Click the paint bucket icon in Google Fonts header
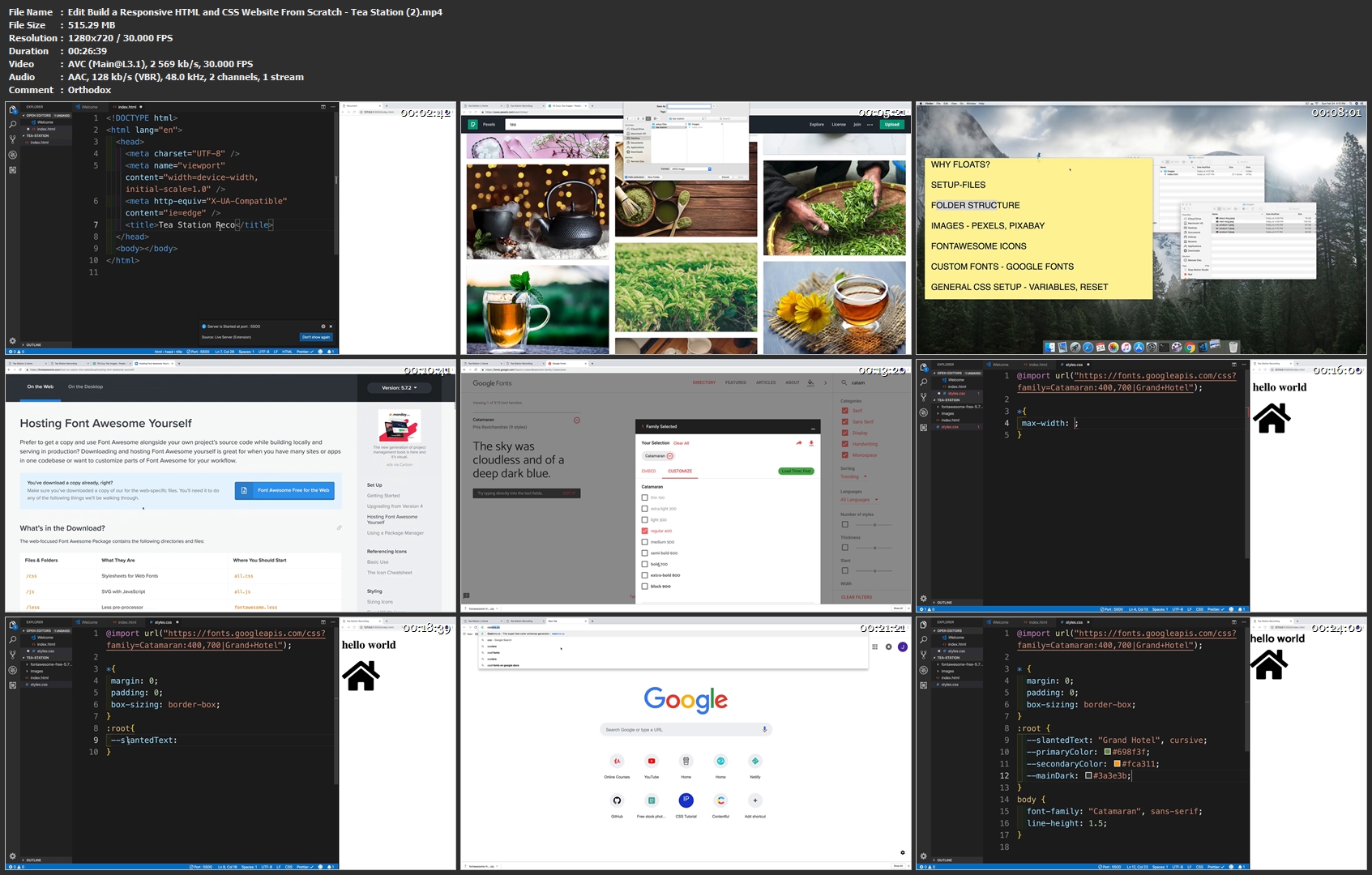The image size is (1372, 875). pos(810,382)
